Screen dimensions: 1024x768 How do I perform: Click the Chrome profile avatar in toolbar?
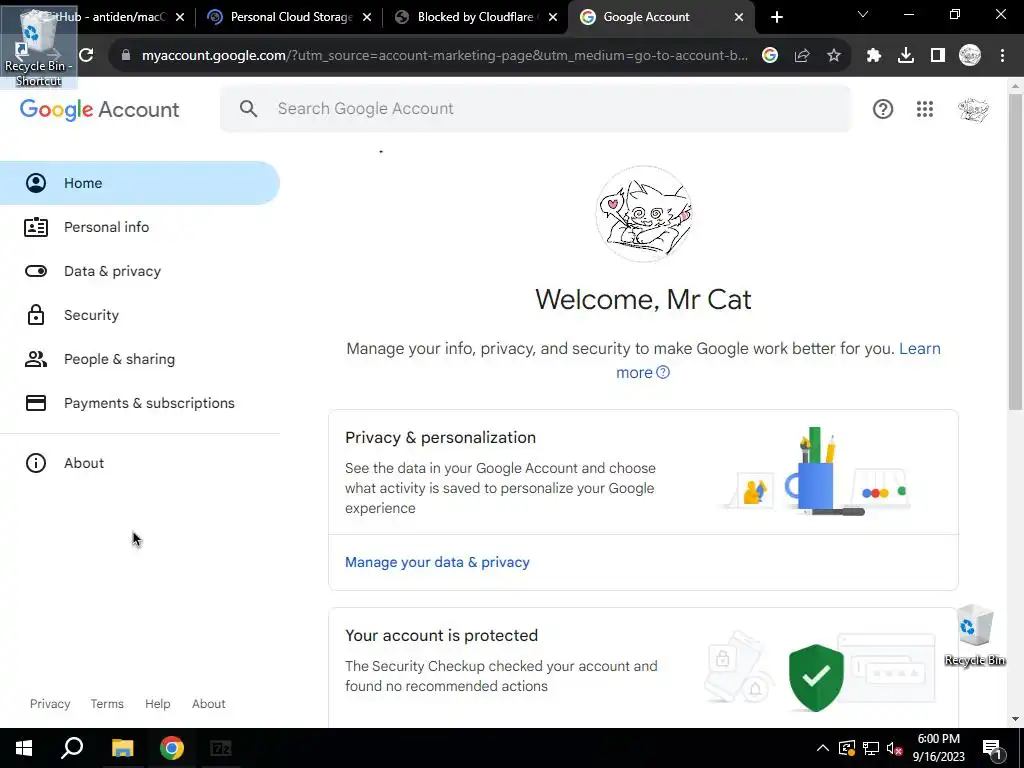970,56
